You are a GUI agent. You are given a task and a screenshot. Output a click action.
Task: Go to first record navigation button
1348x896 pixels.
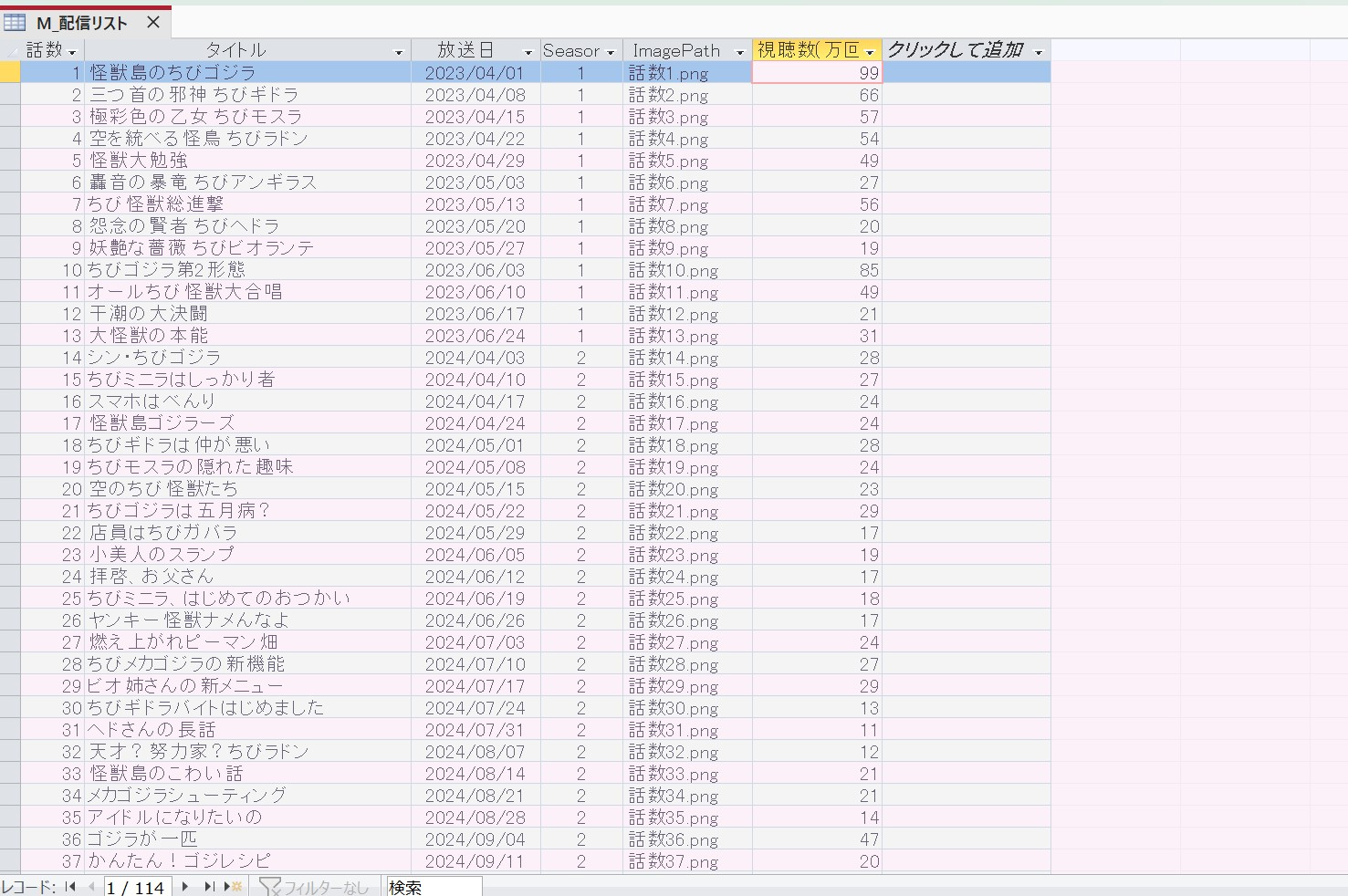(x=70, y=887)
